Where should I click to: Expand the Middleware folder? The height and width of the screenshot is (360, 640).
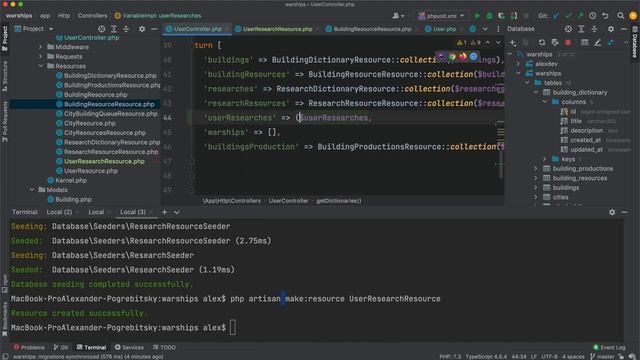tap(40, 47)
